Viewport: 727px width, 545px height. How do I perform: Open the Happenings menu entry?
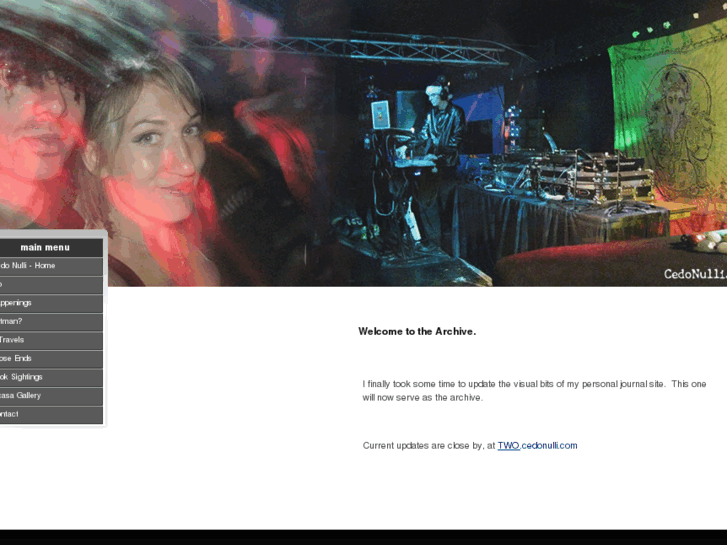(51, 303)
